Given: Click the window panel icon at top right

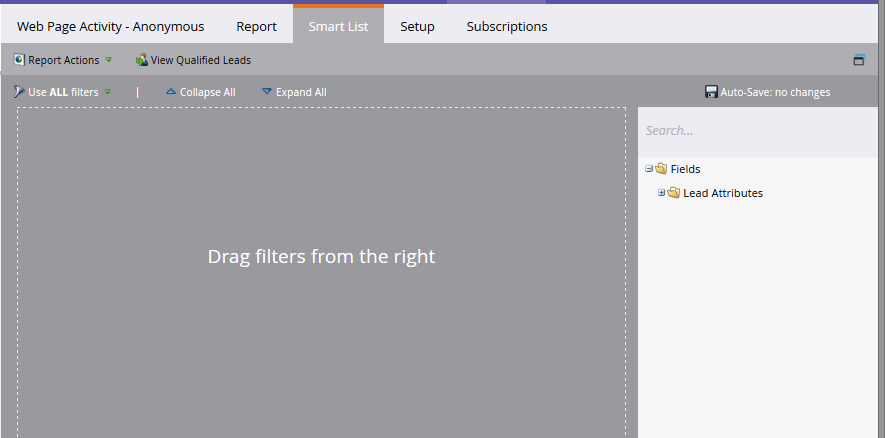Looking at the screenshot, I should coord(859,60).
